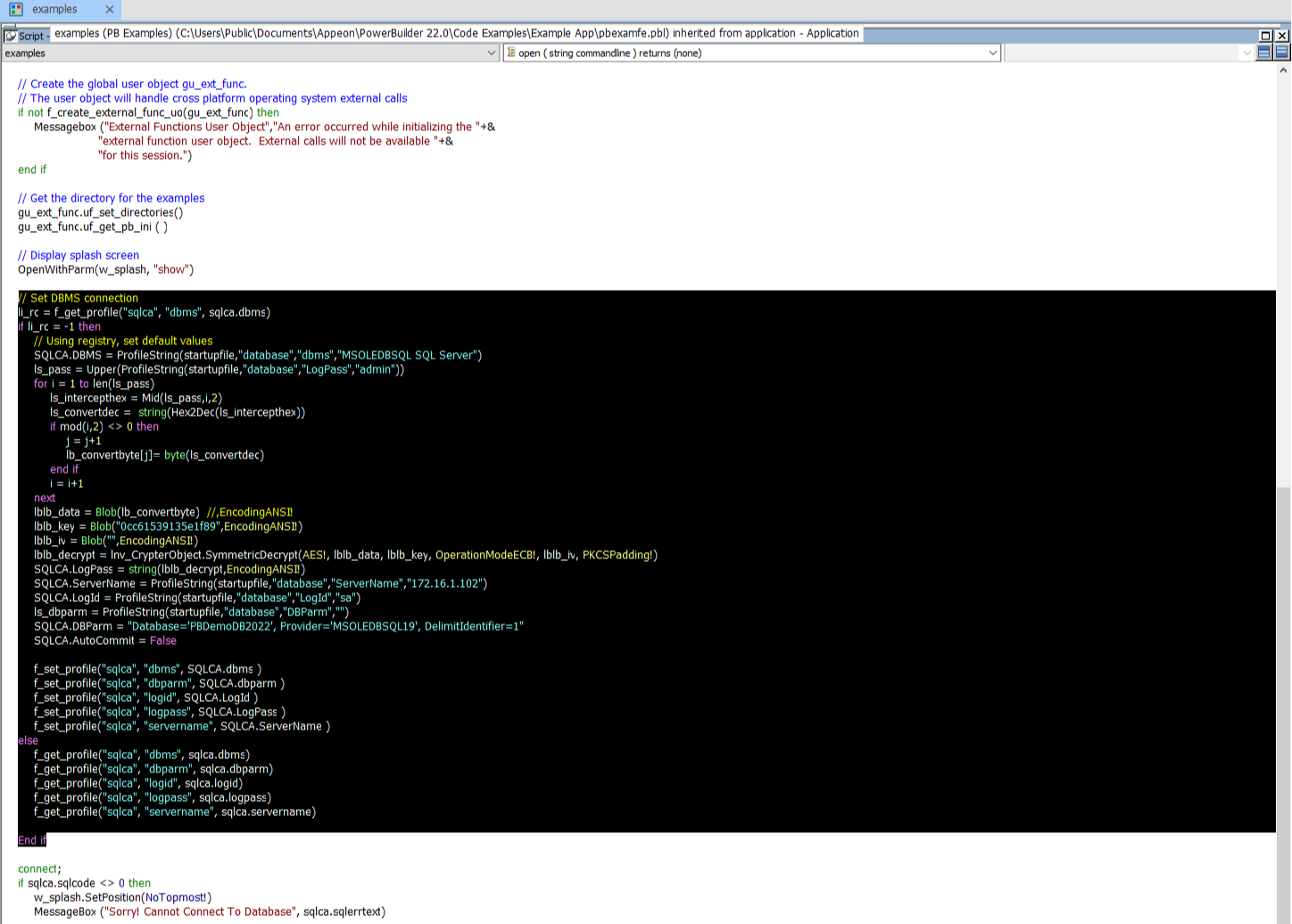
Task: Click the title bar showing pbexamfe.pbl path
Action: (x=446, y=33)
